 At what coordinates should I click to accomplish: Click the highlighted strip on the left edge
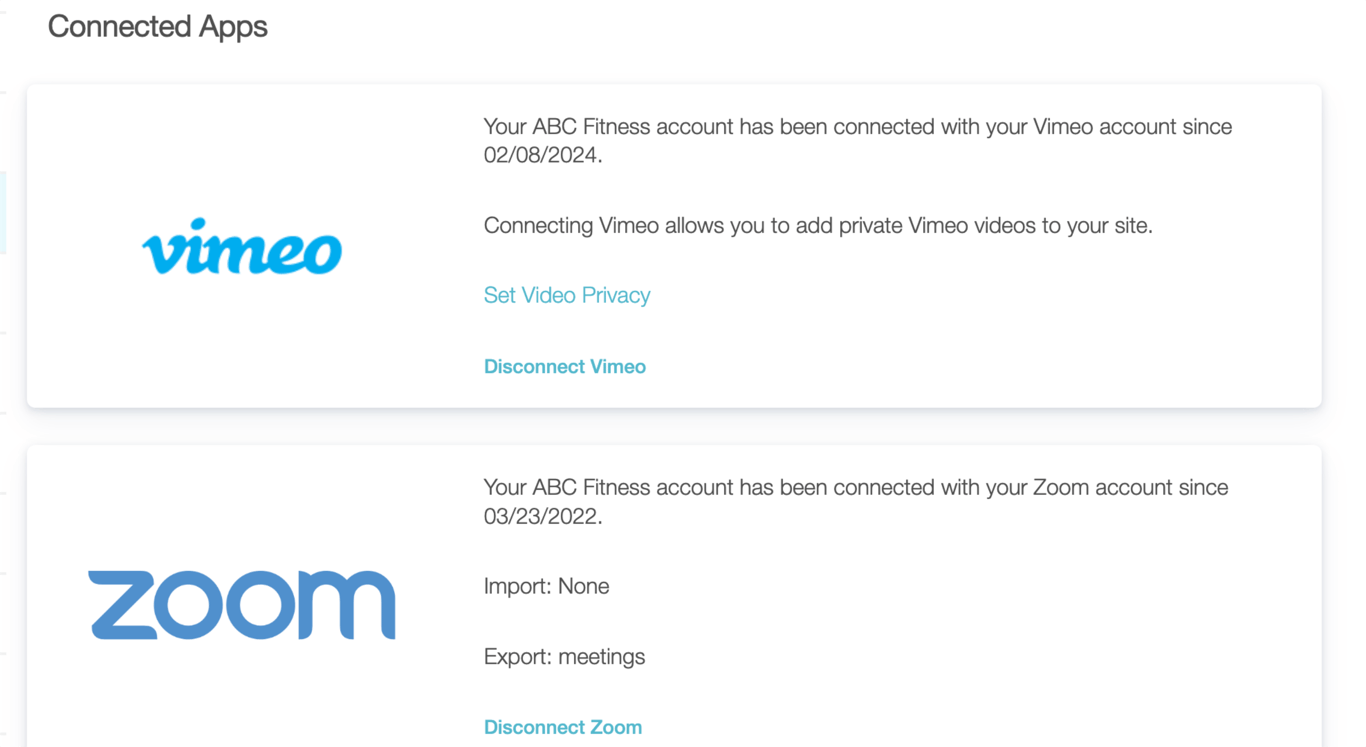tap(3, 211)
